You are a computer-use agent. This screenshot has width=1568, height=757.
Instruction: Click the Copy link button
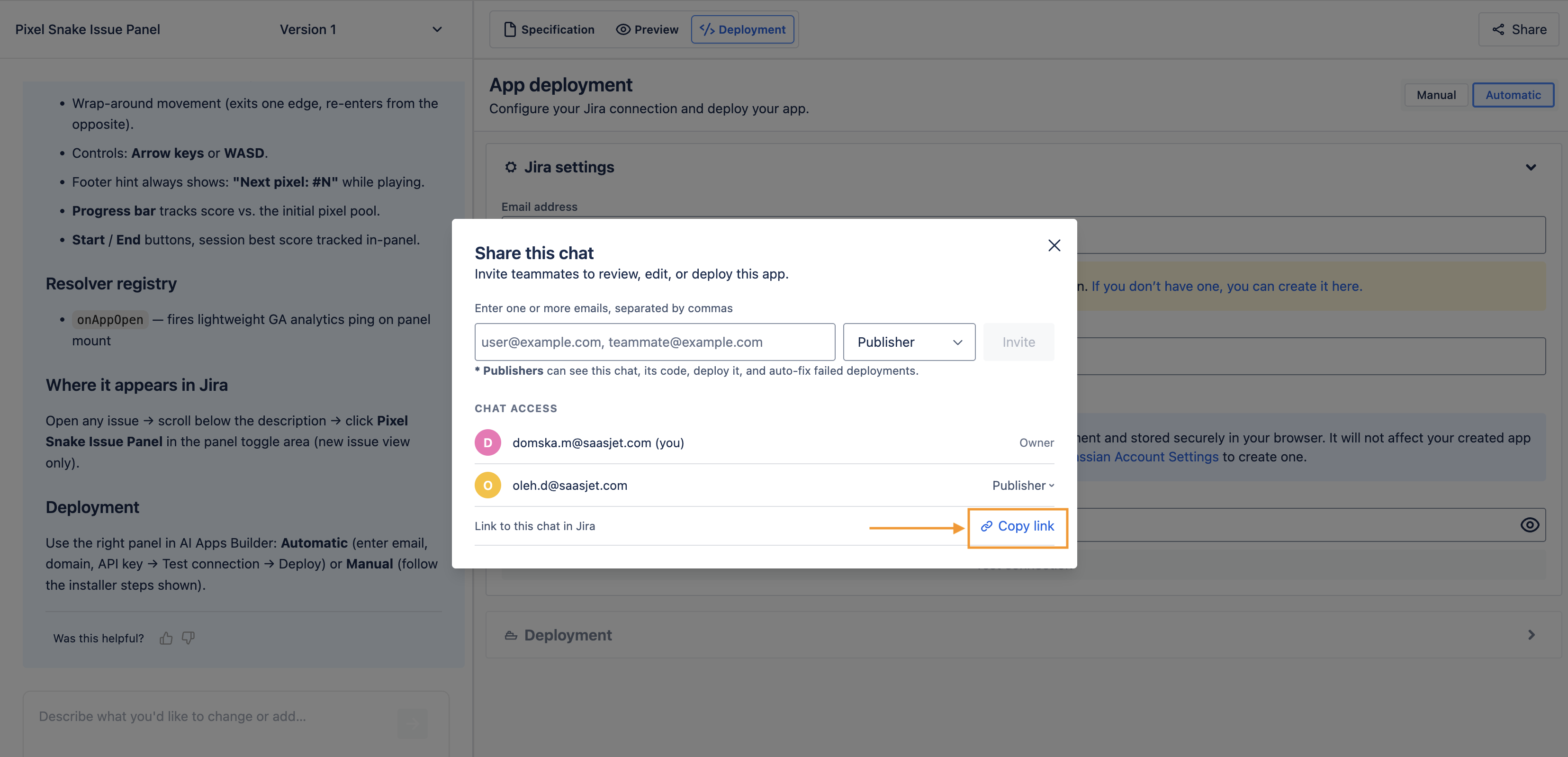click(x=1017, y=526)
